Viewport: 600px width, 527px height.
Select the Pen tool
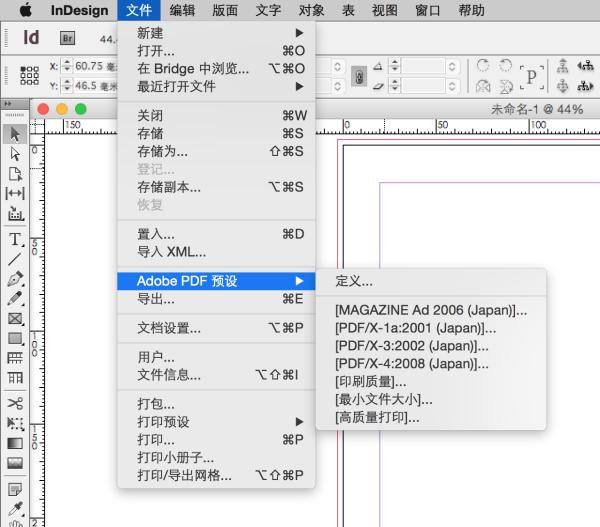[x=15, y=278]
